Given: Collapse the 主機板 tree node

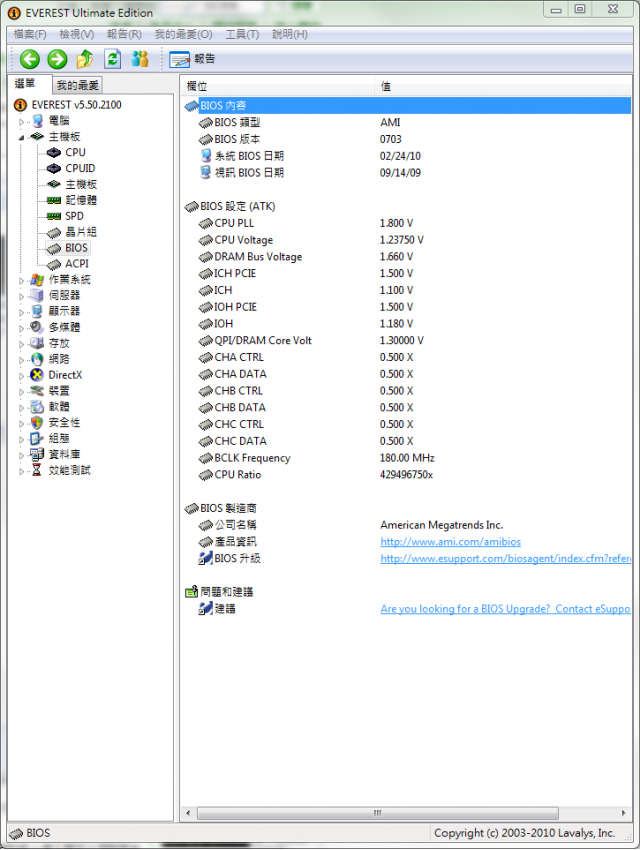Looking at the screenshot, I should [22, 137].
